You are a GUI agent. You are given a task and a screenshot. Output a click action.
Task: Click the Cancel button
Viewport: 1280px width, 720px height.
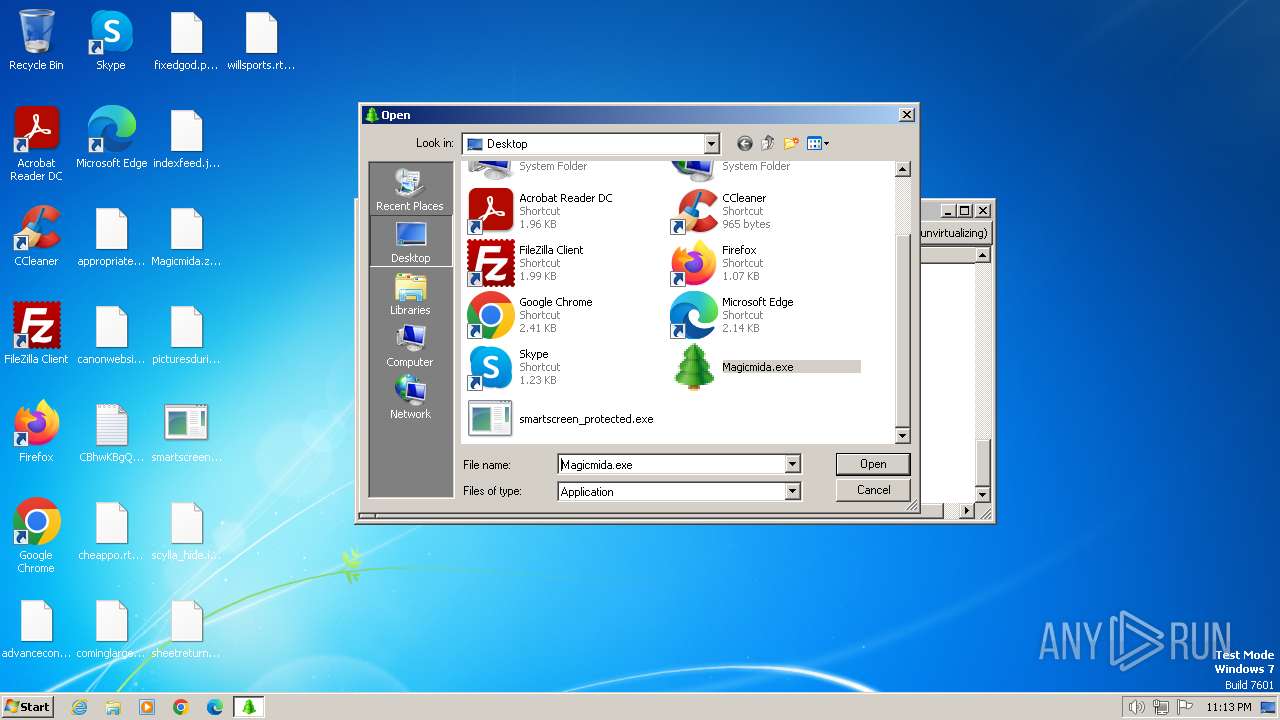click(x=873, y=490)
